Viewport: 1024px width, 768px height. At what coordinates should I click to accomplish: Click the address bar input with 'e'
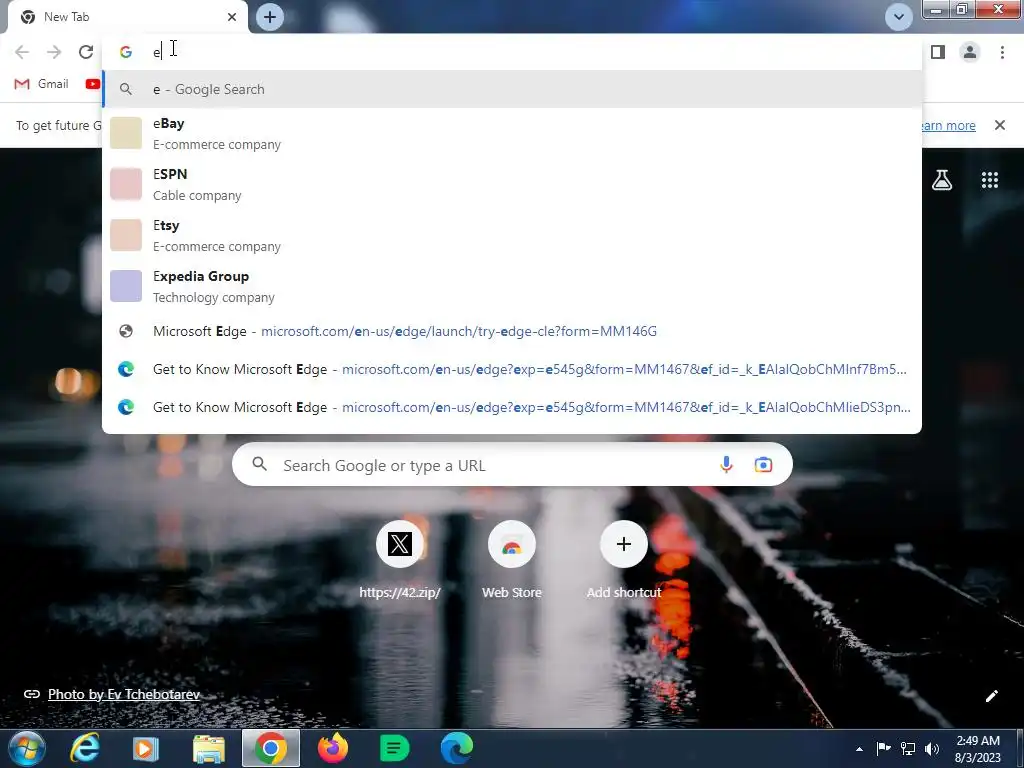coord(512,52)
